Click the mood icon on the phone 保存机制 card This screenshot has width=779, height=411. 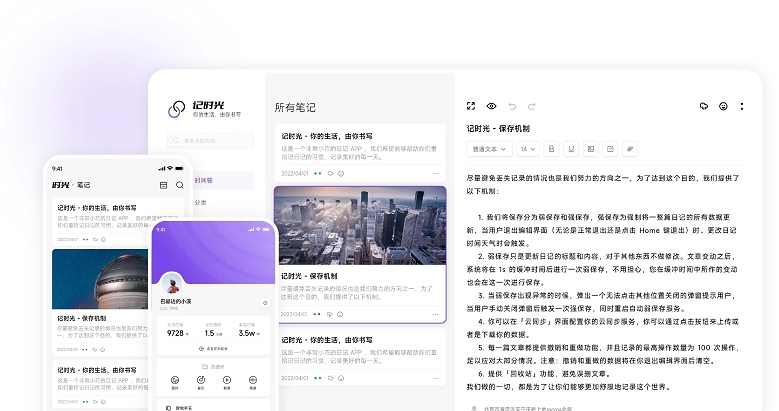tap(103, 349)
